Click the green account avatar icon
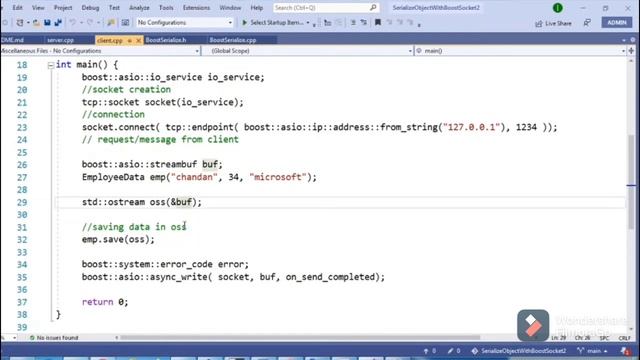 click(558, 8)
